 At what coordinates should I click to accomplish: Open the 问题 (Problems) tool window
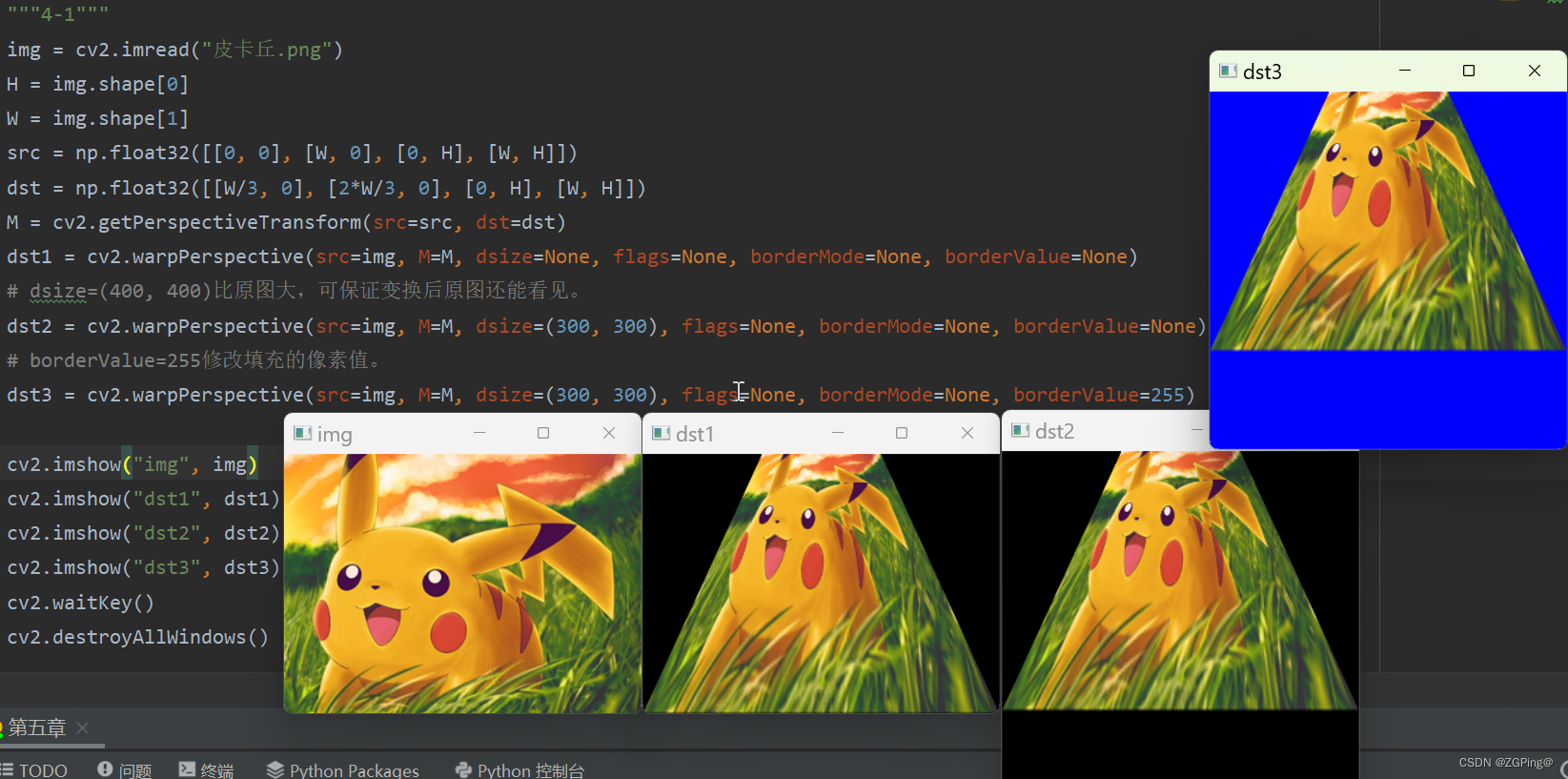[x=125, y=769]
